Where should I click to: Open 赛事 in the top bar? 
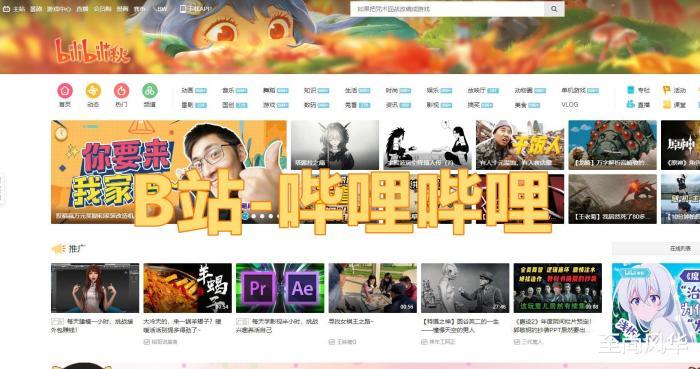[x=140, y=9]
